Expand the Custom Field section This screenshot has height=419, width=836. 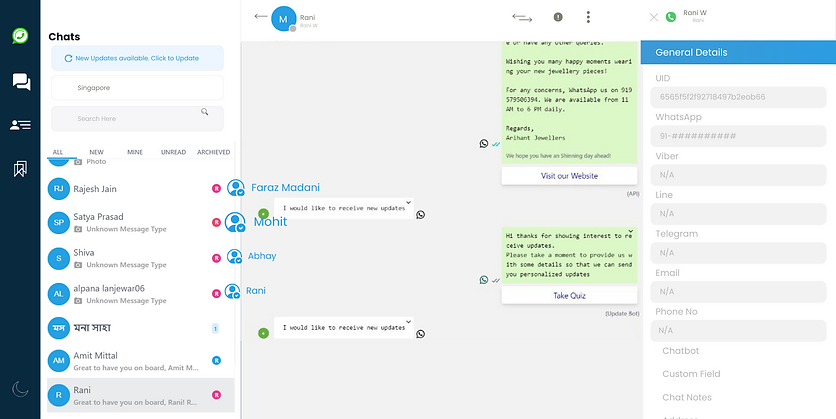(690, 374)
